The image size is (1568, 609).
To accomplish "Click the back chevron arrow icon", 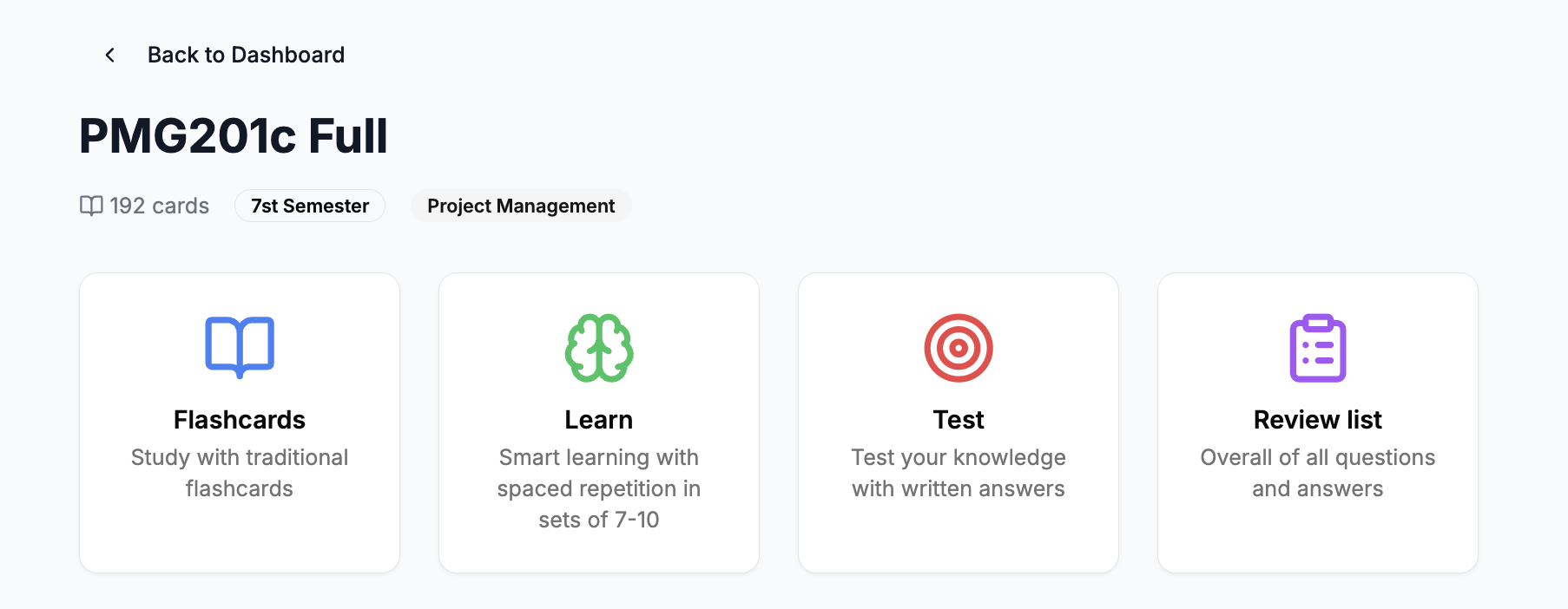I will pos(110,56).
